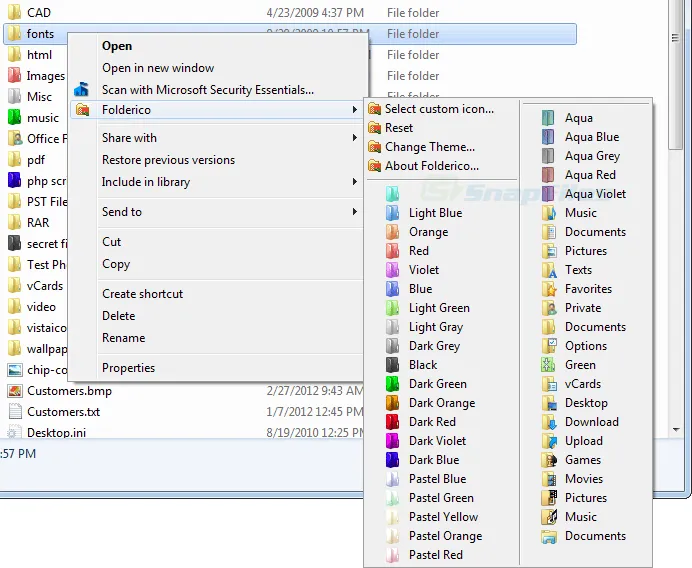Click the Texts folder icon
The image size is (692, 568).
(549, 270)
